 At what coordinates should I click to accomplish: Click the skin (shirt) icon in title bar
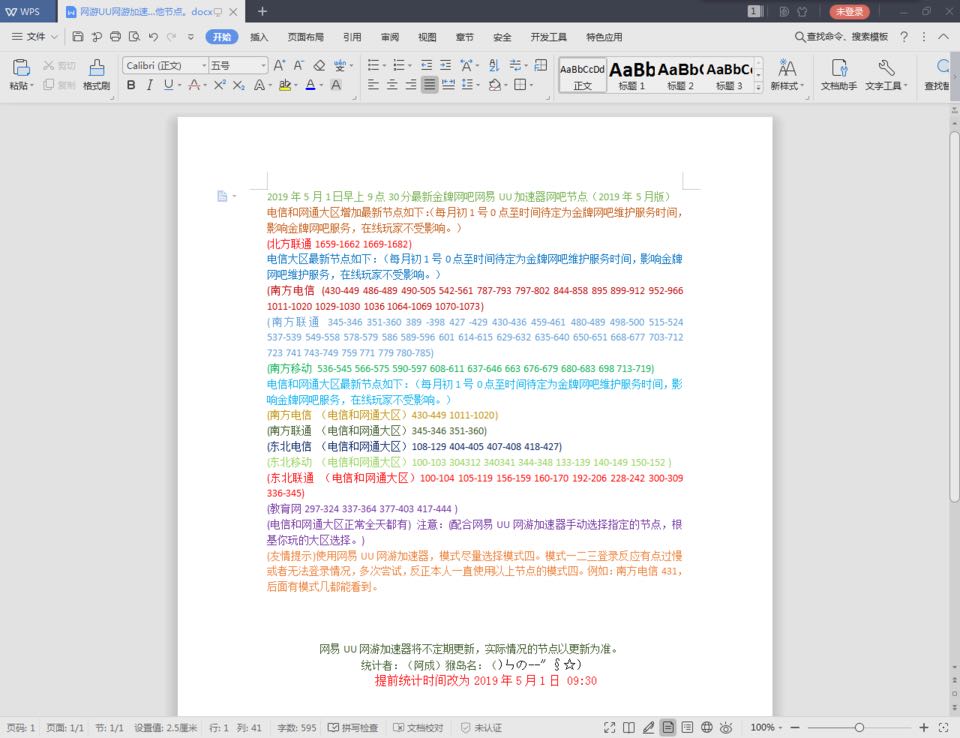click(x=802, y=11)
